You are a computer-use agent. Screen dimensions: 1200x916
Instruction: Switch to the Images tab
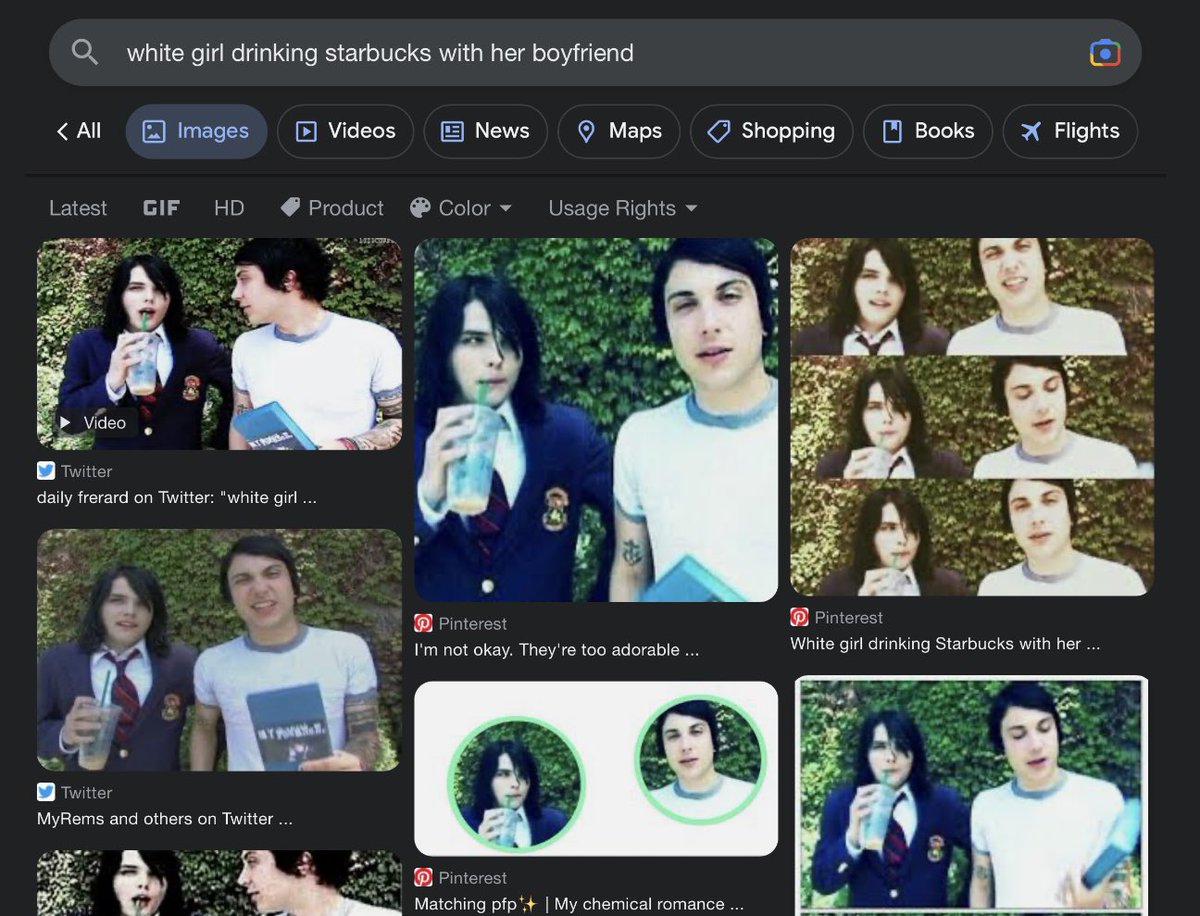pyautogui.click(x=196, y=130)
